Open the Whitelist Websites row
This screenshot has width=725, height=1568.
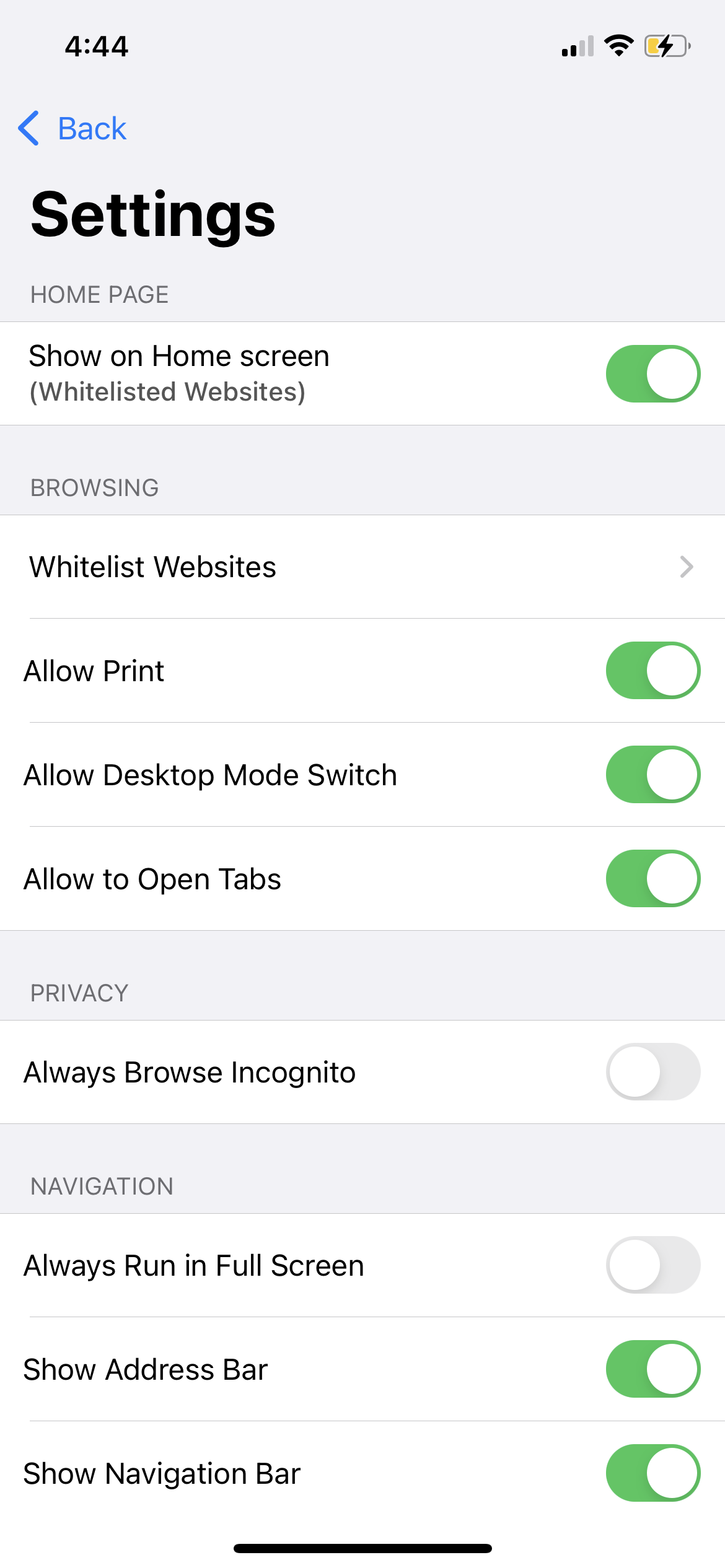[x=362, y=567]
